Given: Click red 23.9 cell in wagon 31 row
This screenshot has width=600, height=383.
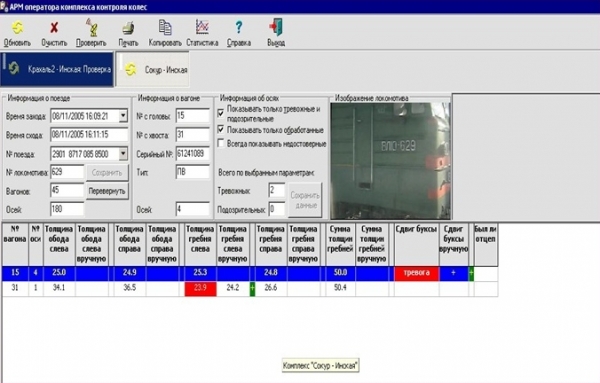Looking at the screenshot, I should point(200,288).
